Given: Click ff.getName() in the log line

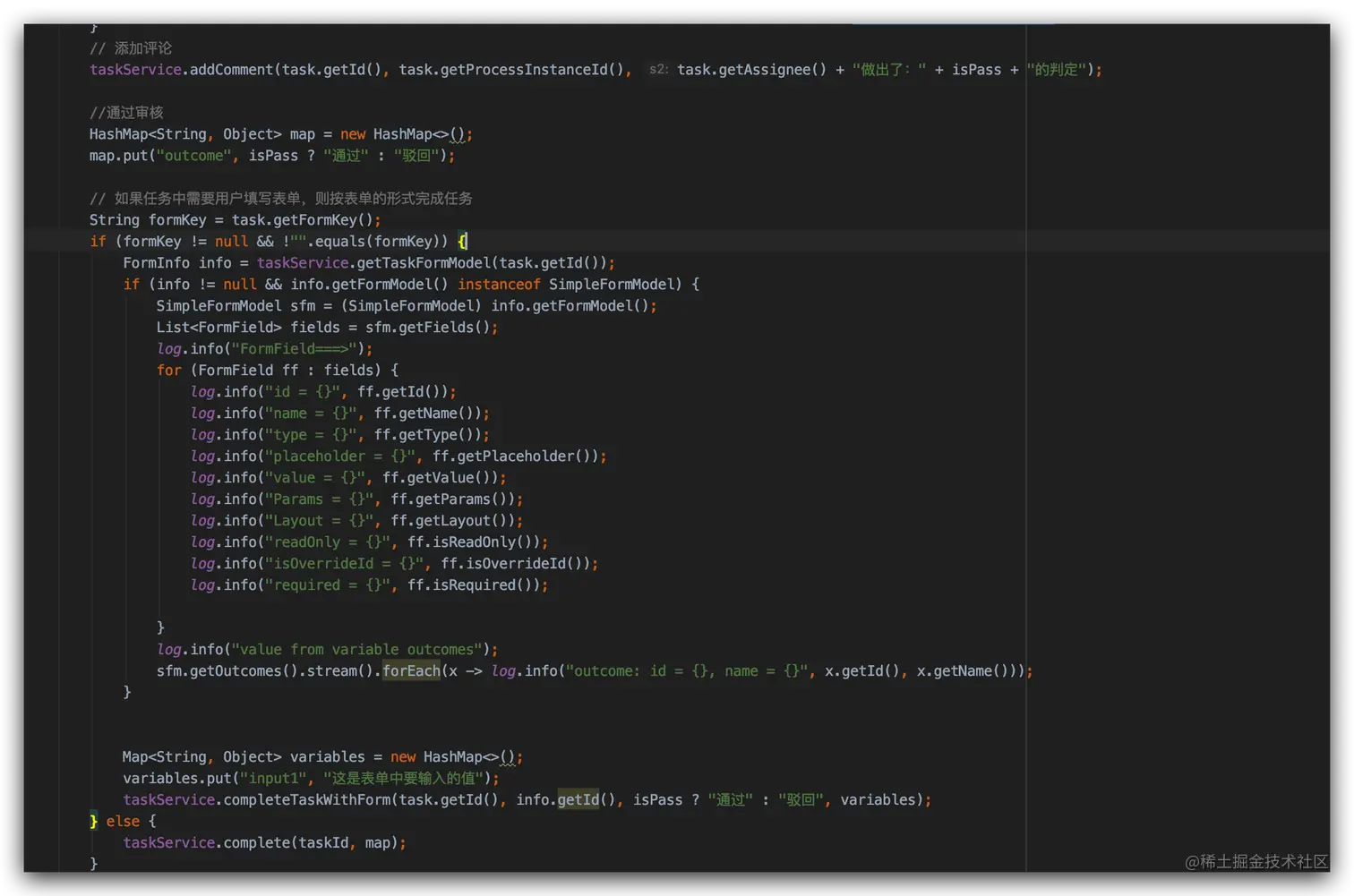Looking at the screenshot, I should [427, 414].
